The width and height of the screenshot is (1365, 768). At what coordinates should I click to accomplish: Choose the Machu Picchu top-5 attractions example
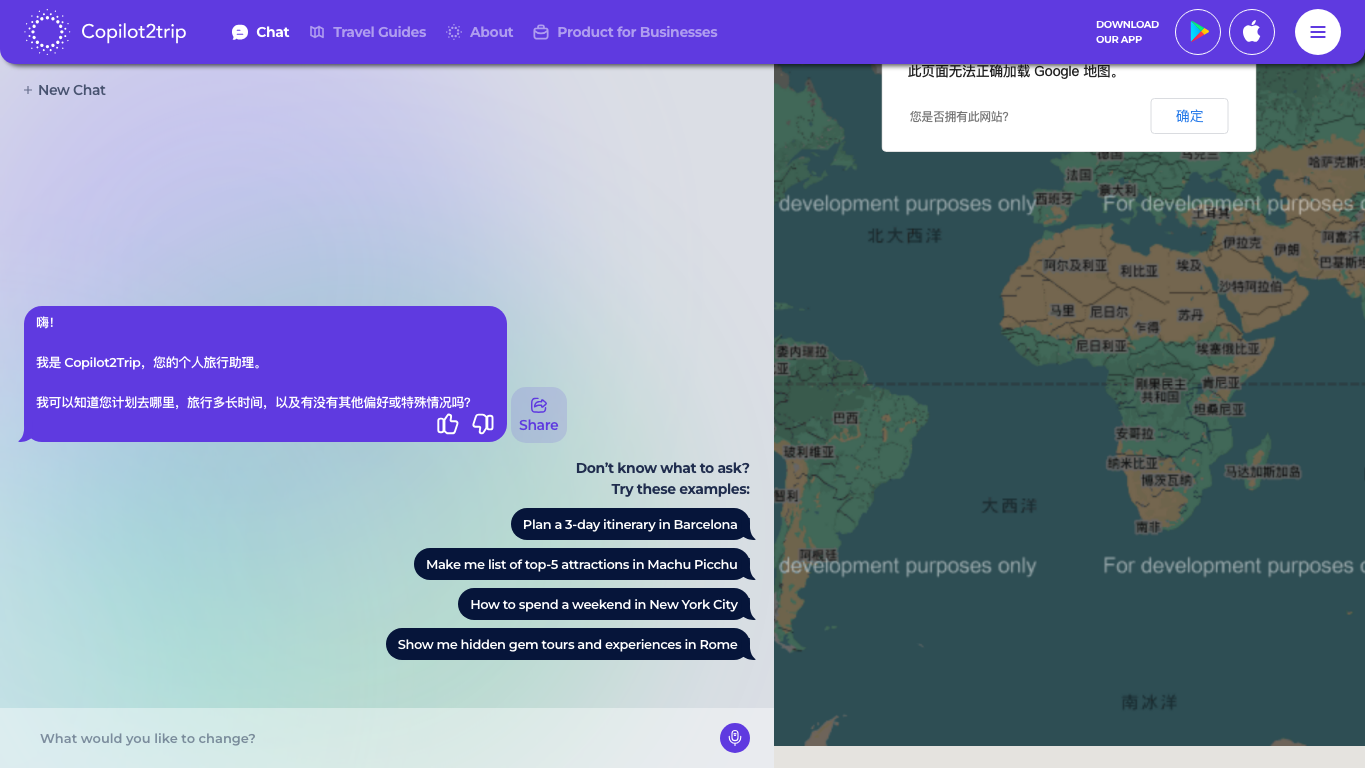pyautogui.click(x=582, y=564)
